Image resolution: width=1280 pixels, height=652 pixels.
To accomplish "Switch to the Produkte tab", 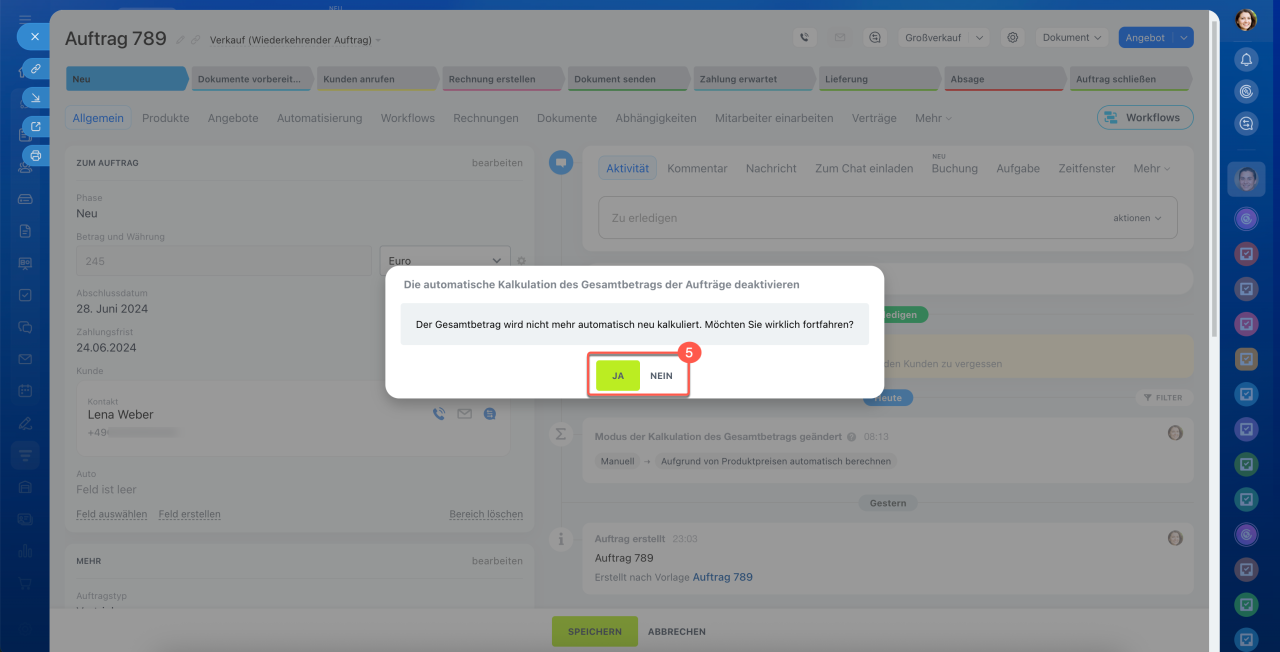I will click(166, 118).
